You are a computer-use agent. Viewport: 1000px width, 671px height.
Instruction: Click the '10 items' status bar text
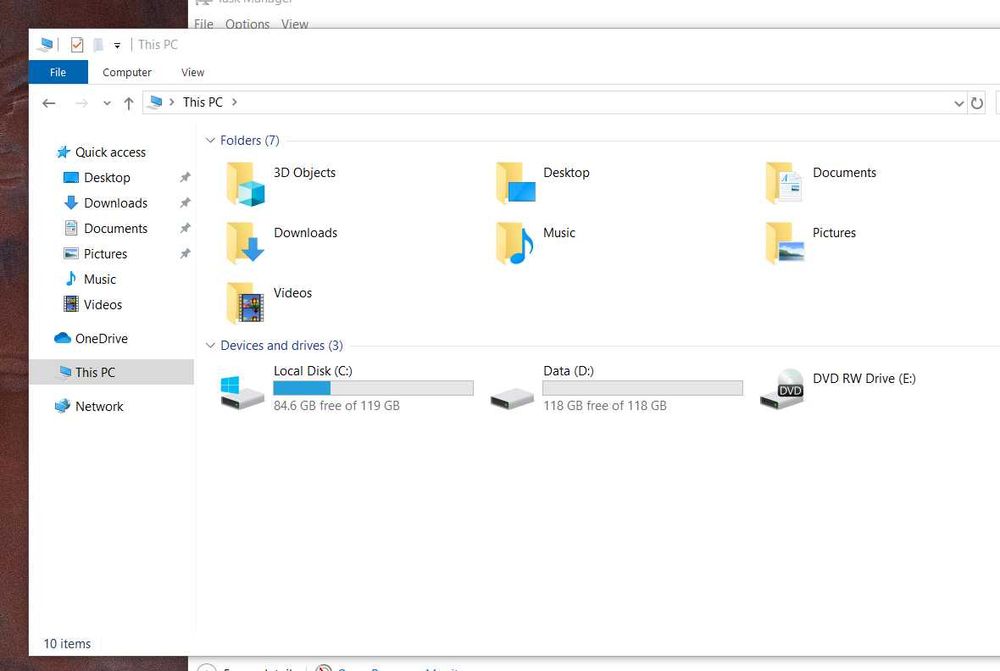(x=67, y=644)
